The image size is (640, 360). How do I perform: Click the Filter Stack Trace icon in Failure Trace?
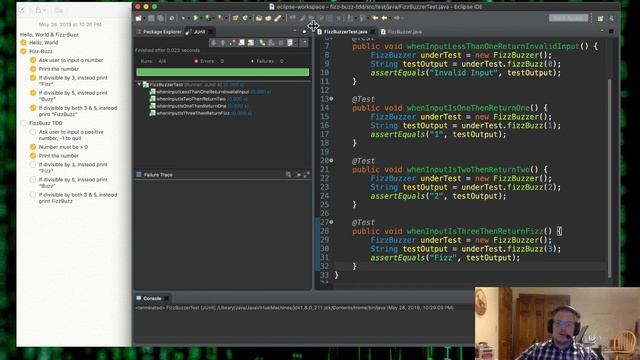pyautogui.click(x=289, y=175)
